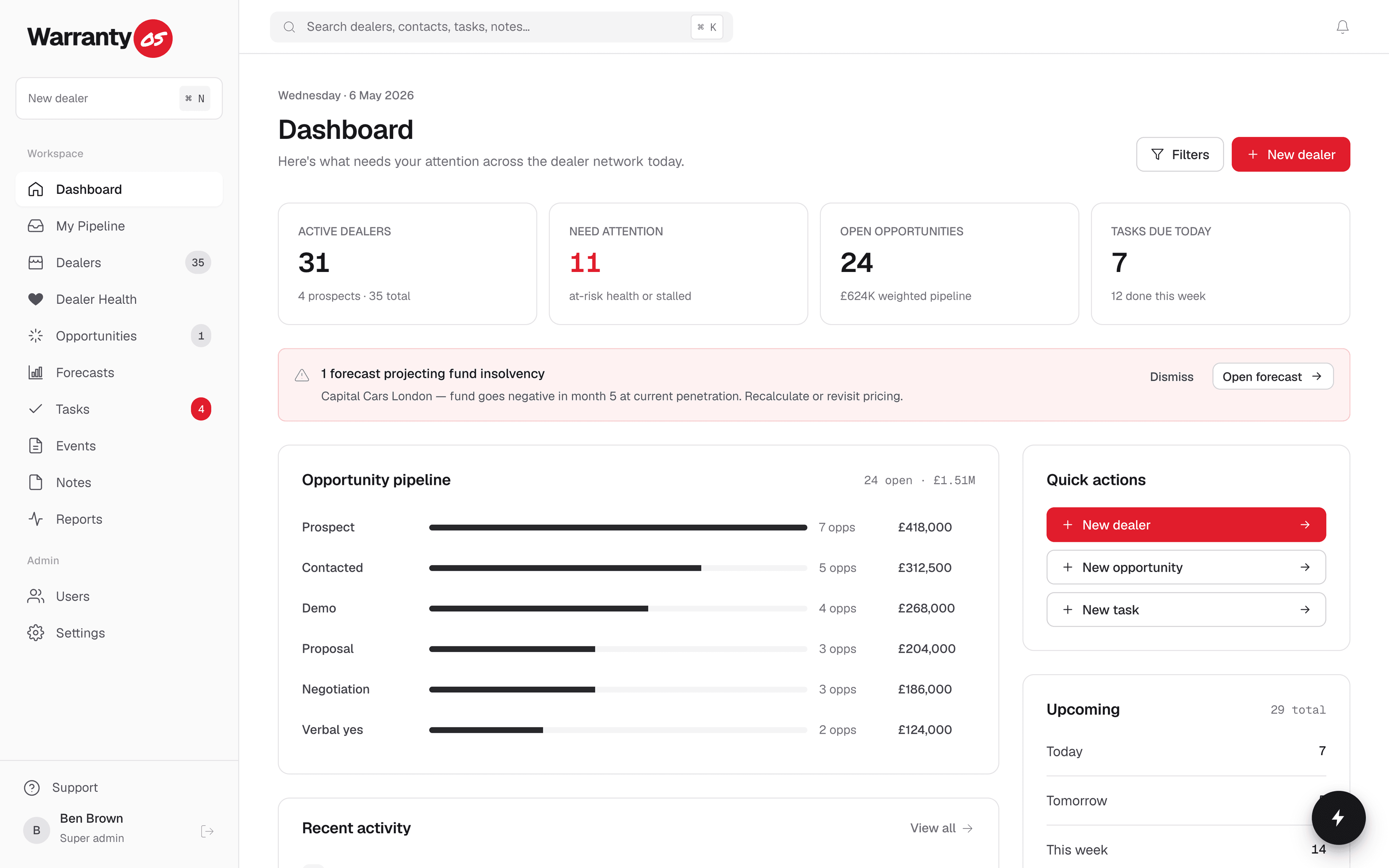Click the Ben Brown avatar circle
This screenshot has width=1389, height=868.
pos(36,830)
